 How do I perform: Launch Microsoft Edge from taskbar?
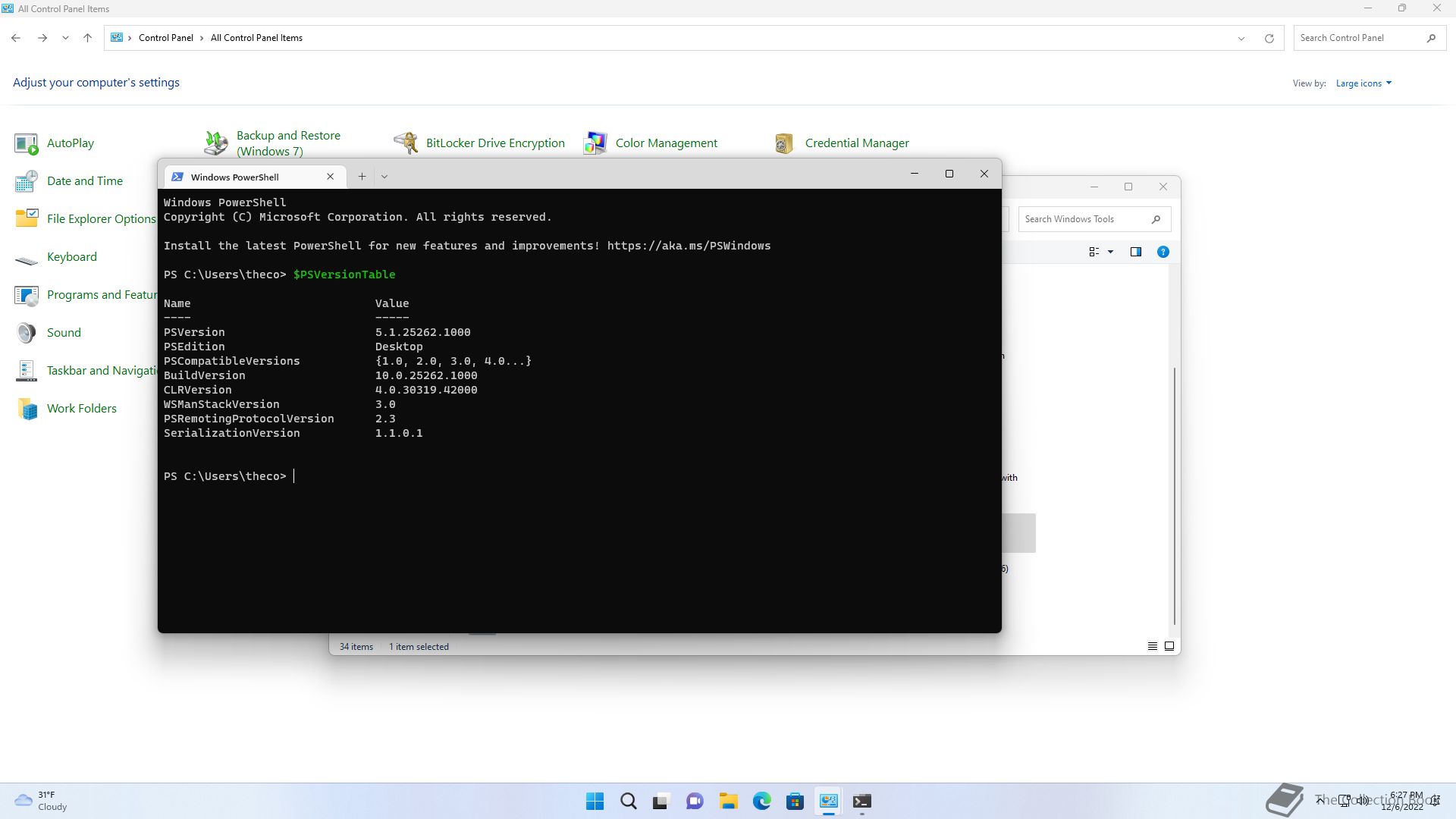click(x=761, y=801)
